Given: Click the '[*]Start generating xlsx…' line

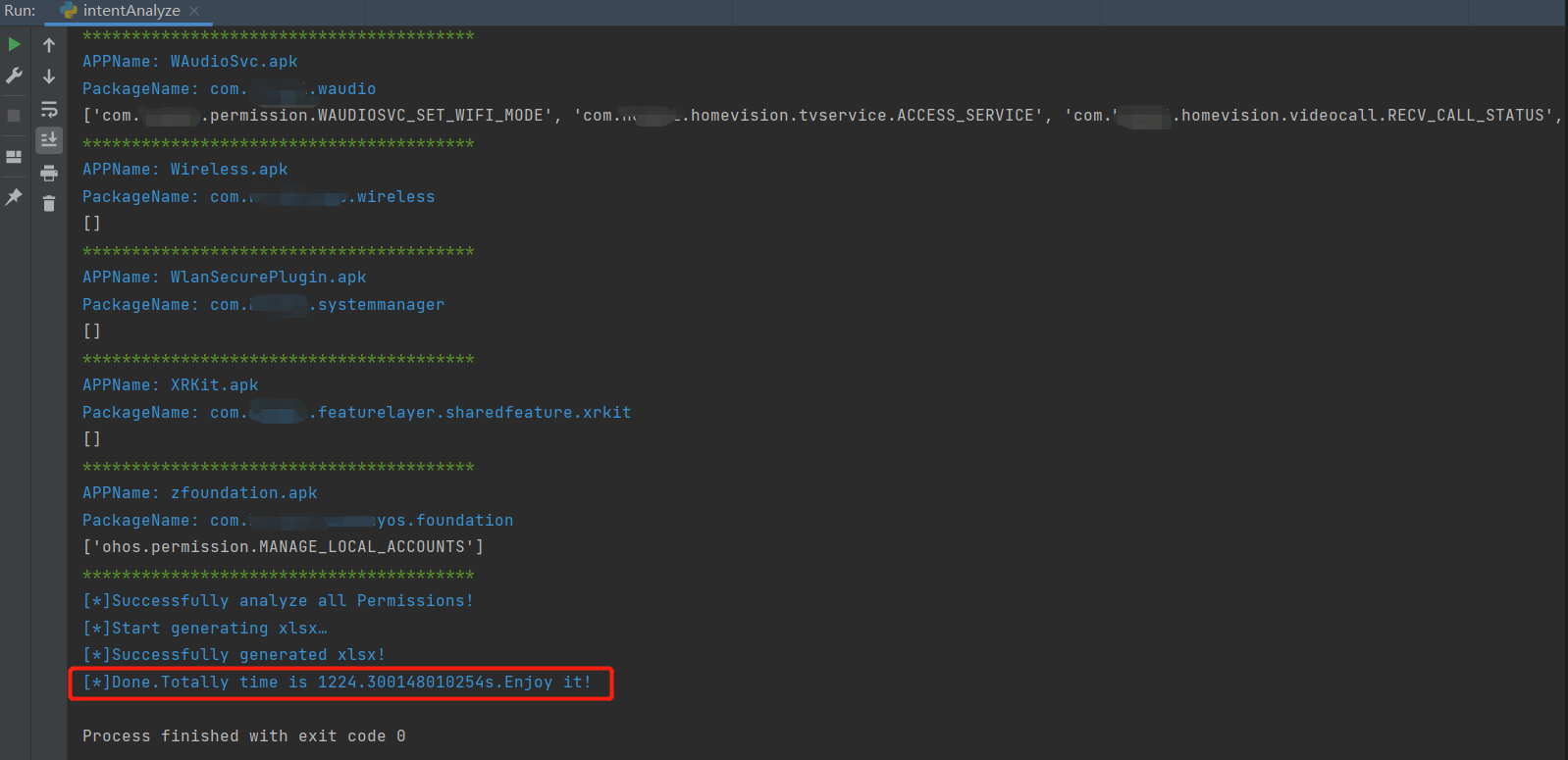Looking at the screenshot, I should point(205,629).
